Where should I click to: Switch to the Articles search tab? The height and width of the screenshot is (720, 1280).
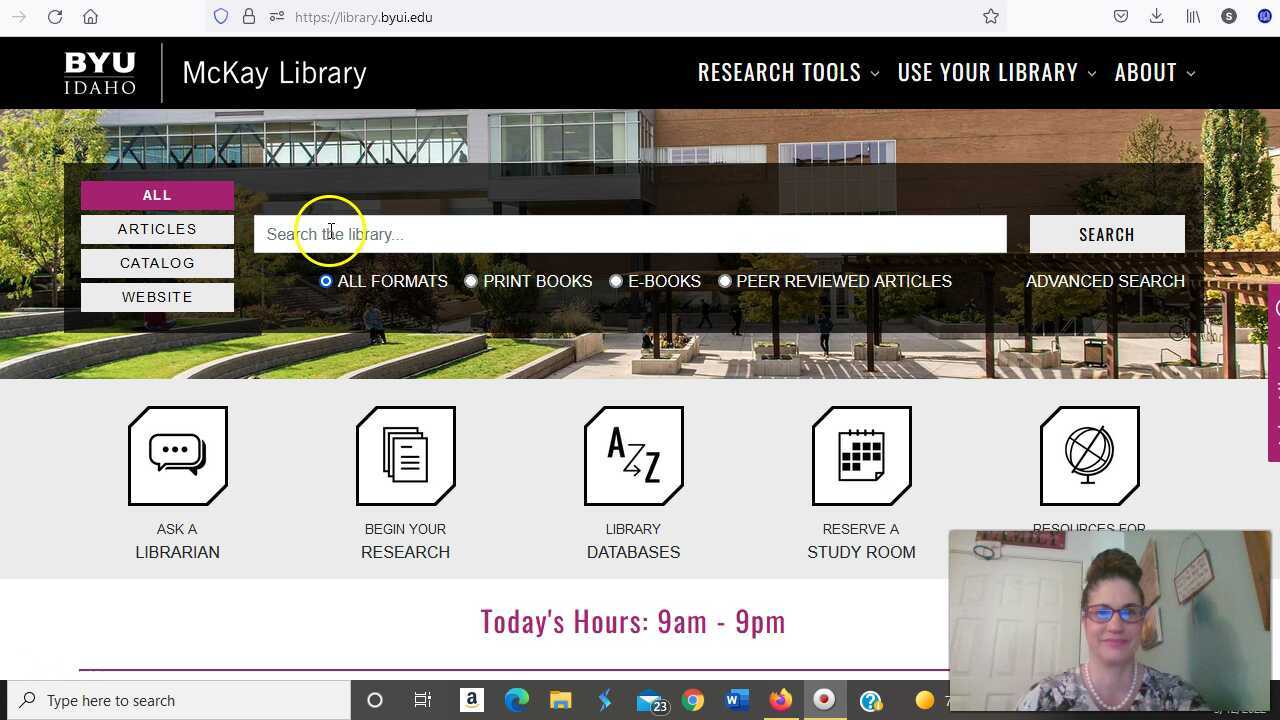click(157, 229)
